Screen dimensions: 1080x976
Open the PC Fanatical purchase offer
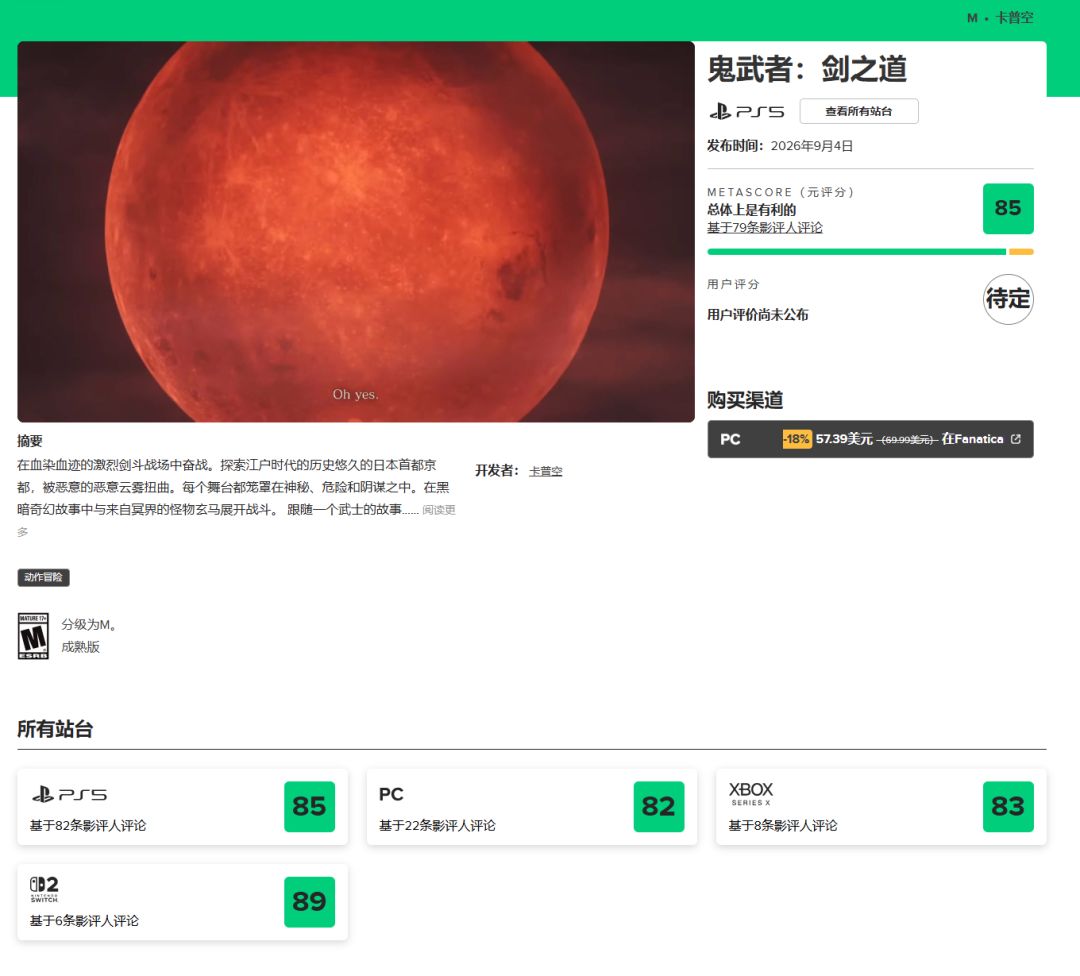tap(870, 439)
